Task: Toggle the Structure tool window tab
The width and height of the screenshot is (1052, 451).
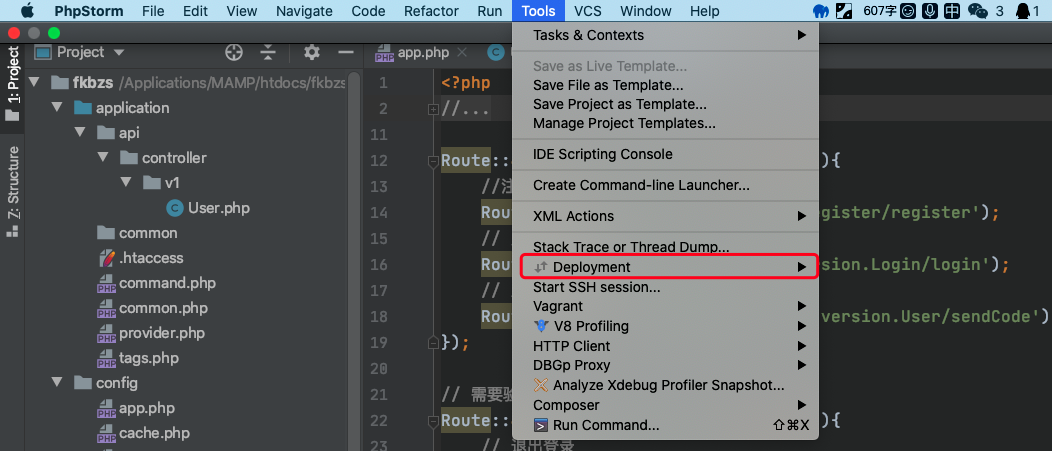Action: tap(13, 190)
